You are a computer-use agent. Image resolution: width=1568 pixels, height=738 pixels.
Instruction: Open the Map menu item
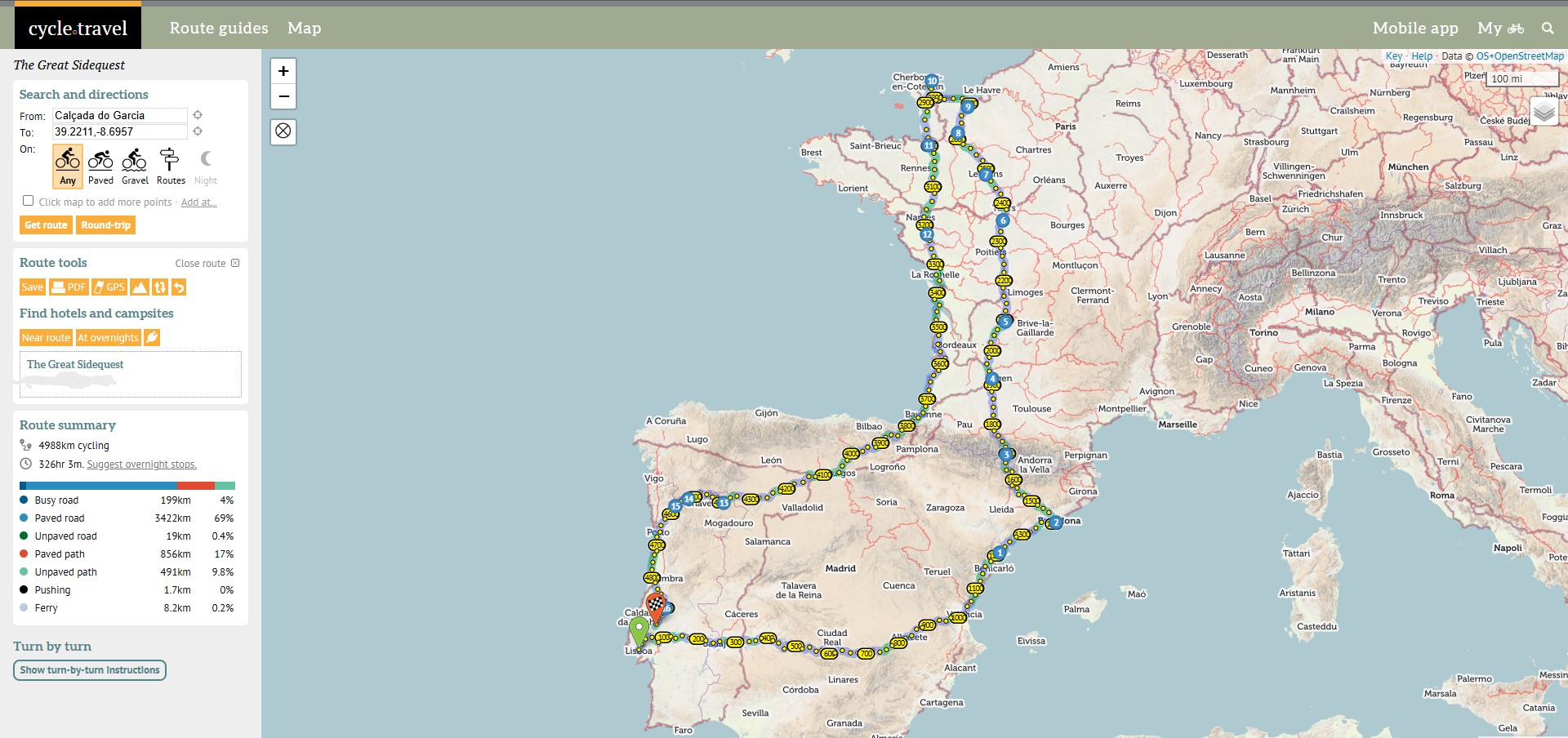click(305, 28)
